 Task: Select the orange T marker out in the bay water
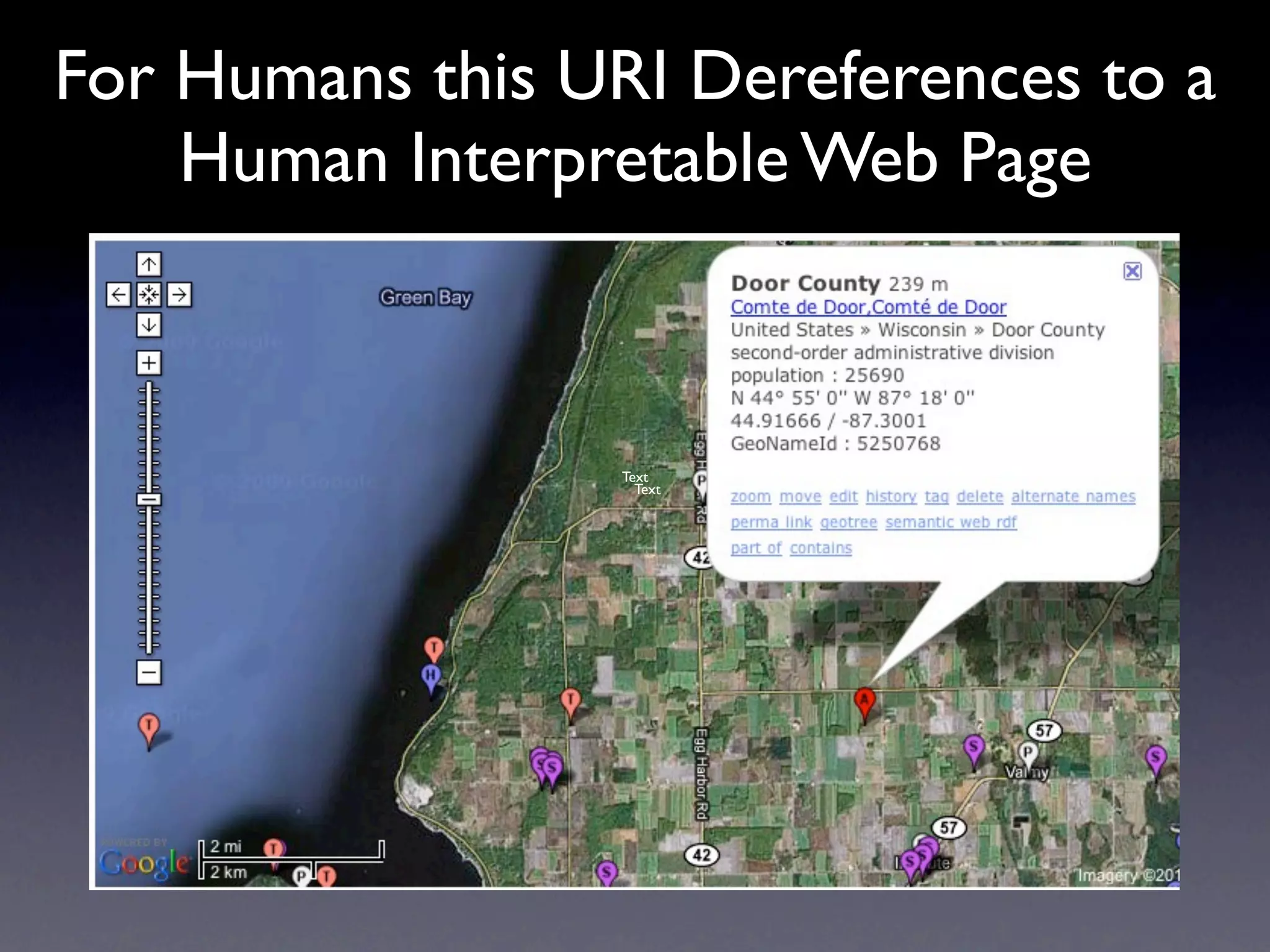[148, 728]
